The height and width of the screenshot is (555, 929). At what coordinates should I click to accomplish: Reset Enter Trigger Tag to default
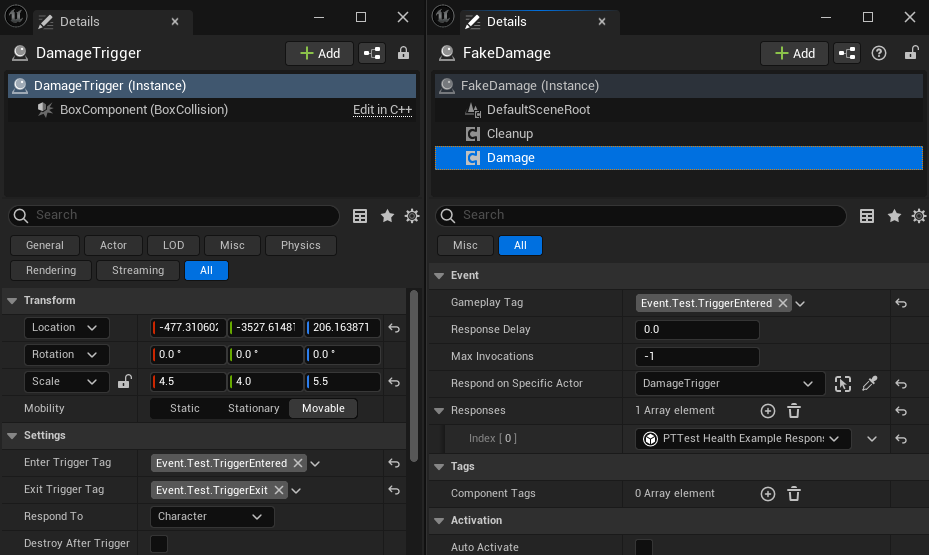click(394, 463)
